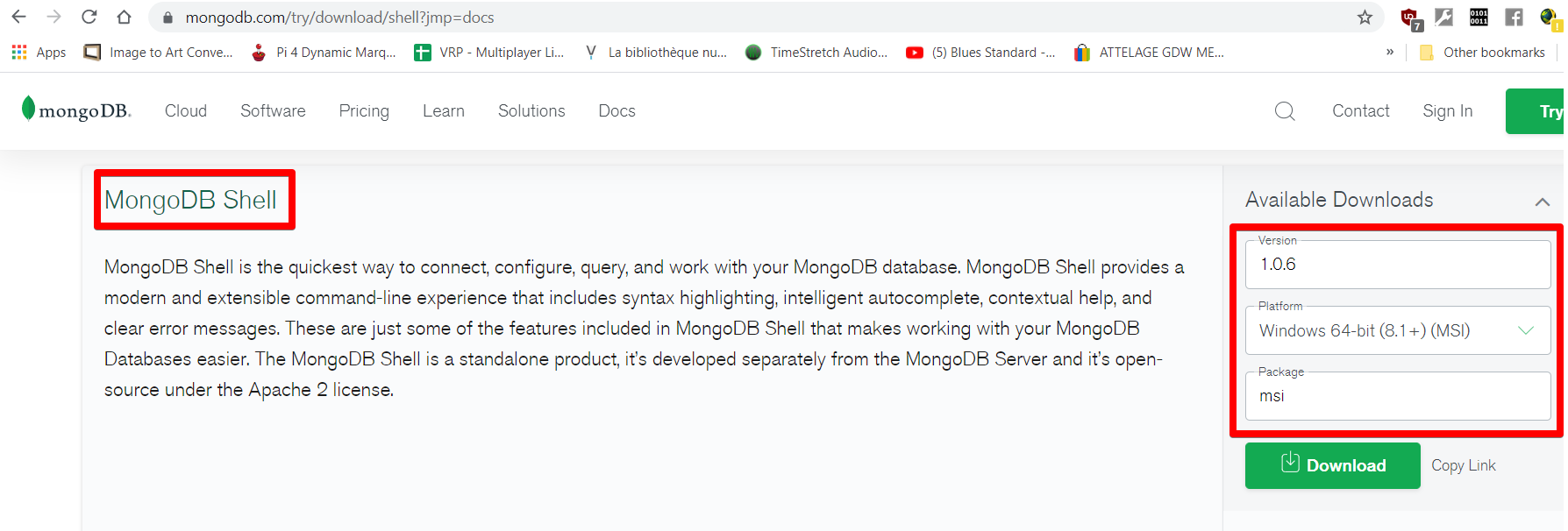Click the browser back arrow

click(x=18, y=17)
